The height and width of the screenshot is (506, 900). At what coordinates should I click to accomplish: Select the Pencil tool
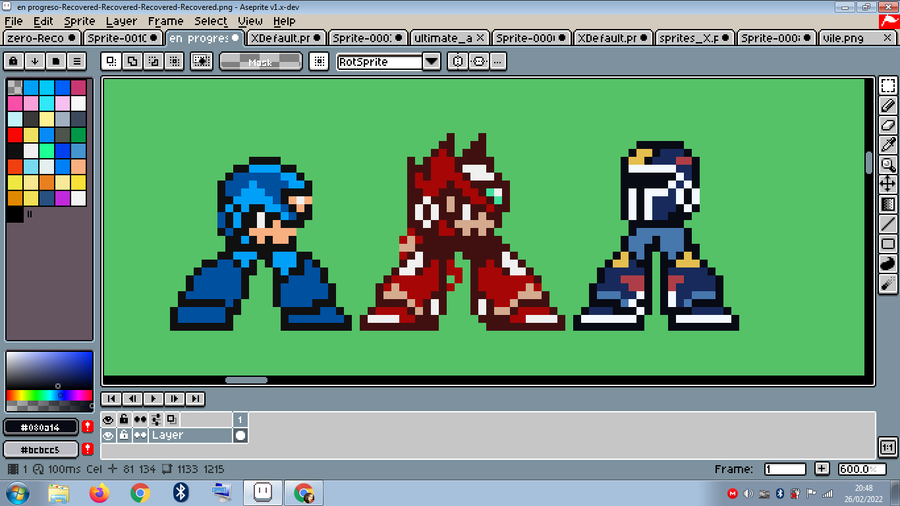pyautogui.click(x=888, y=105)
